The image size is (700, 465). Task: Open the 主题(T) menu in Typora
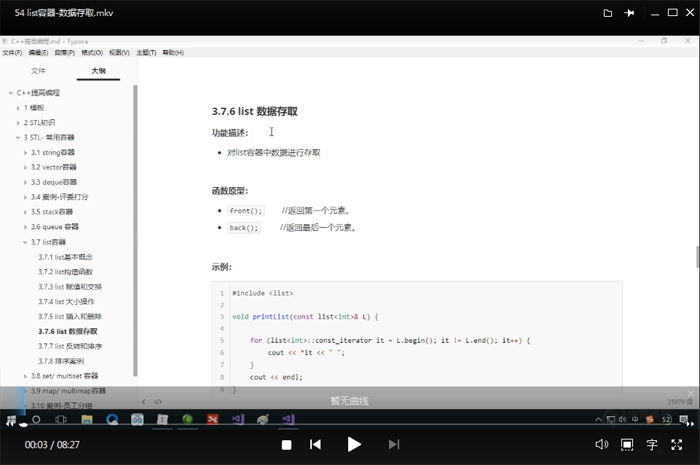pyautogui.click(x=146, y=53)
